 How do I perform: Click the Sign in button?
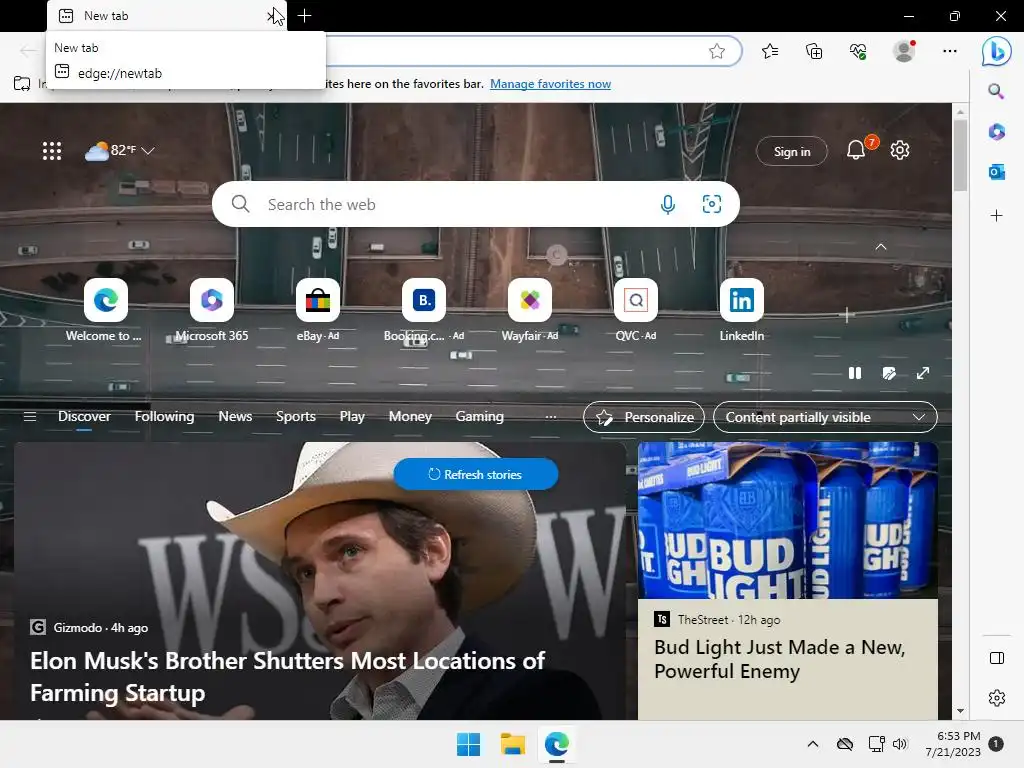pos(792,152)
